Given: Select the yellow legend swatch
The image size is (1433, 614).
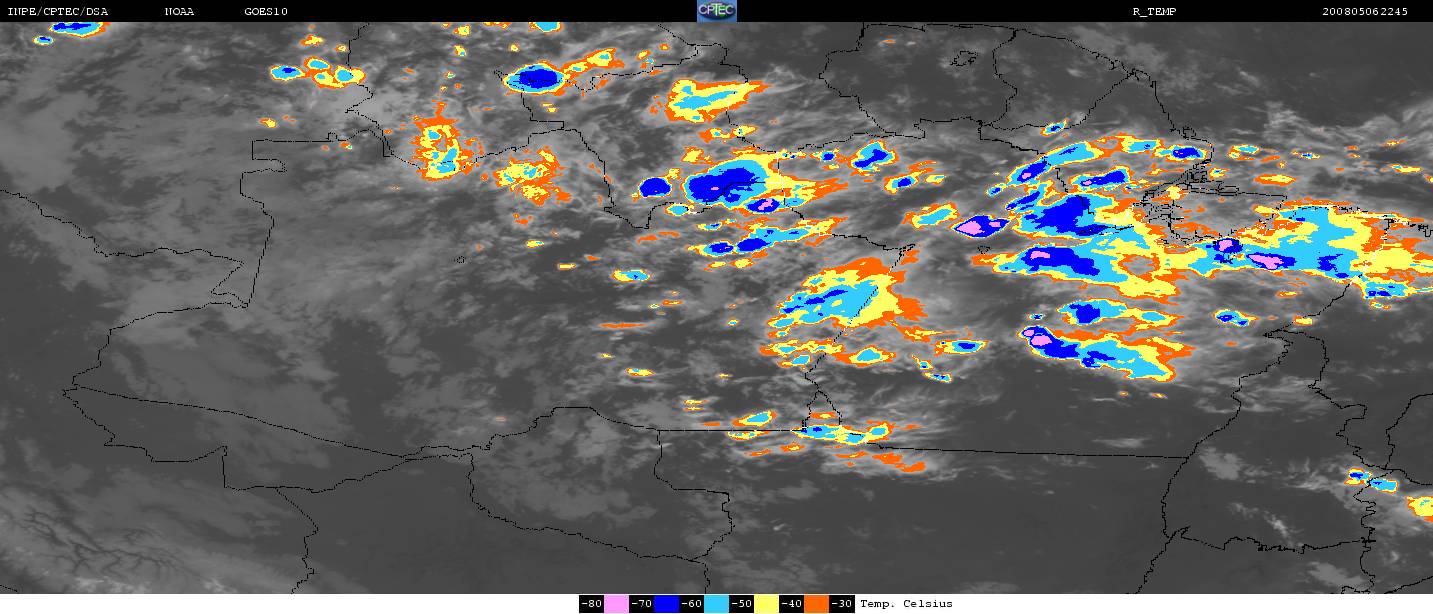Looking at the screenshot, I should pyautogui.click(x=766, y=604).
